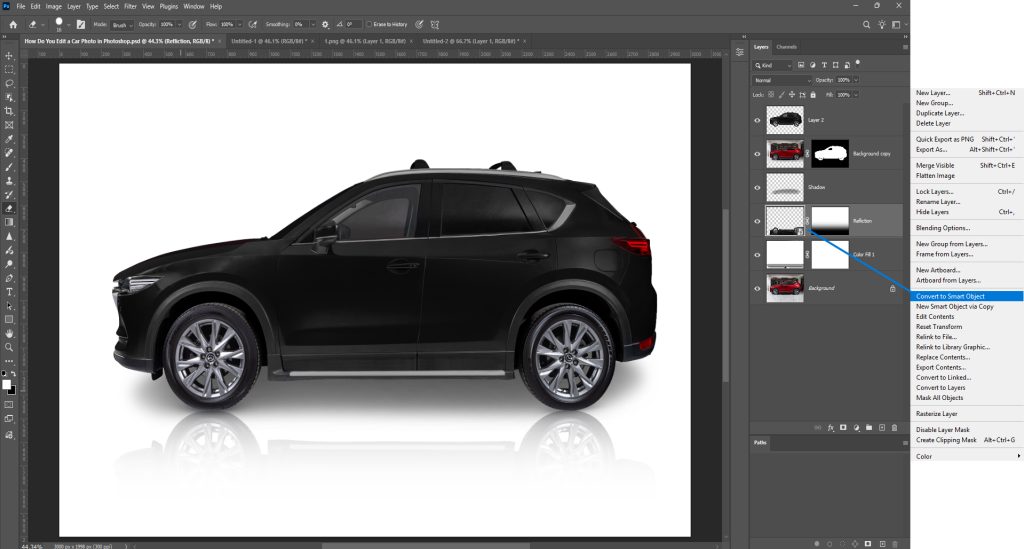Select the Frame tool
Screen dimensions: 1024x549
coord(9,125)
